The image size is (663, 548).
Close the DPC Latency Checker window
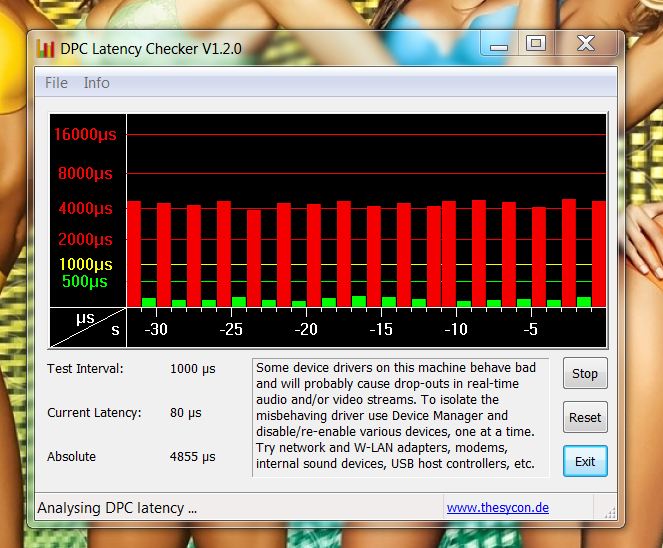(586, 44)
